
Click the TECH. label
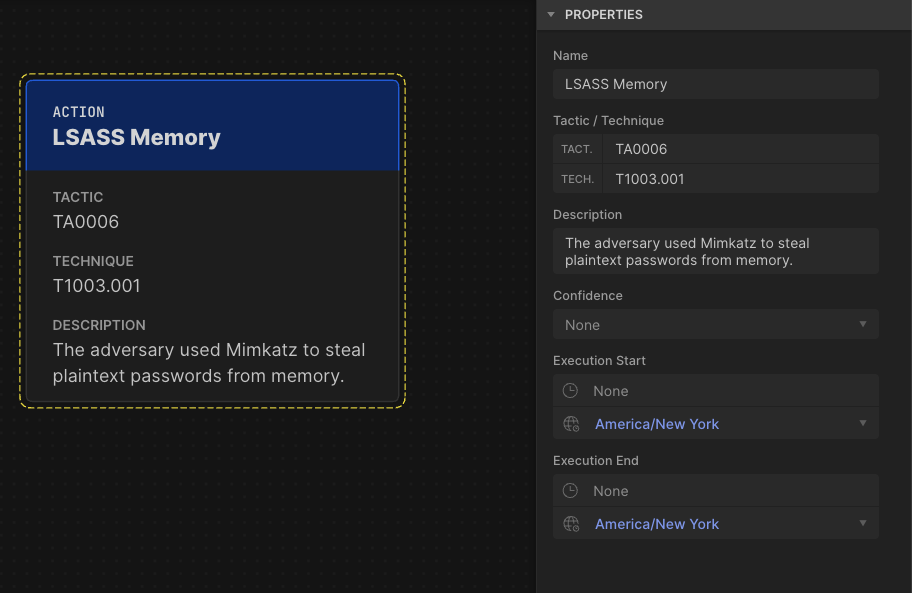(x=577, y=179)
